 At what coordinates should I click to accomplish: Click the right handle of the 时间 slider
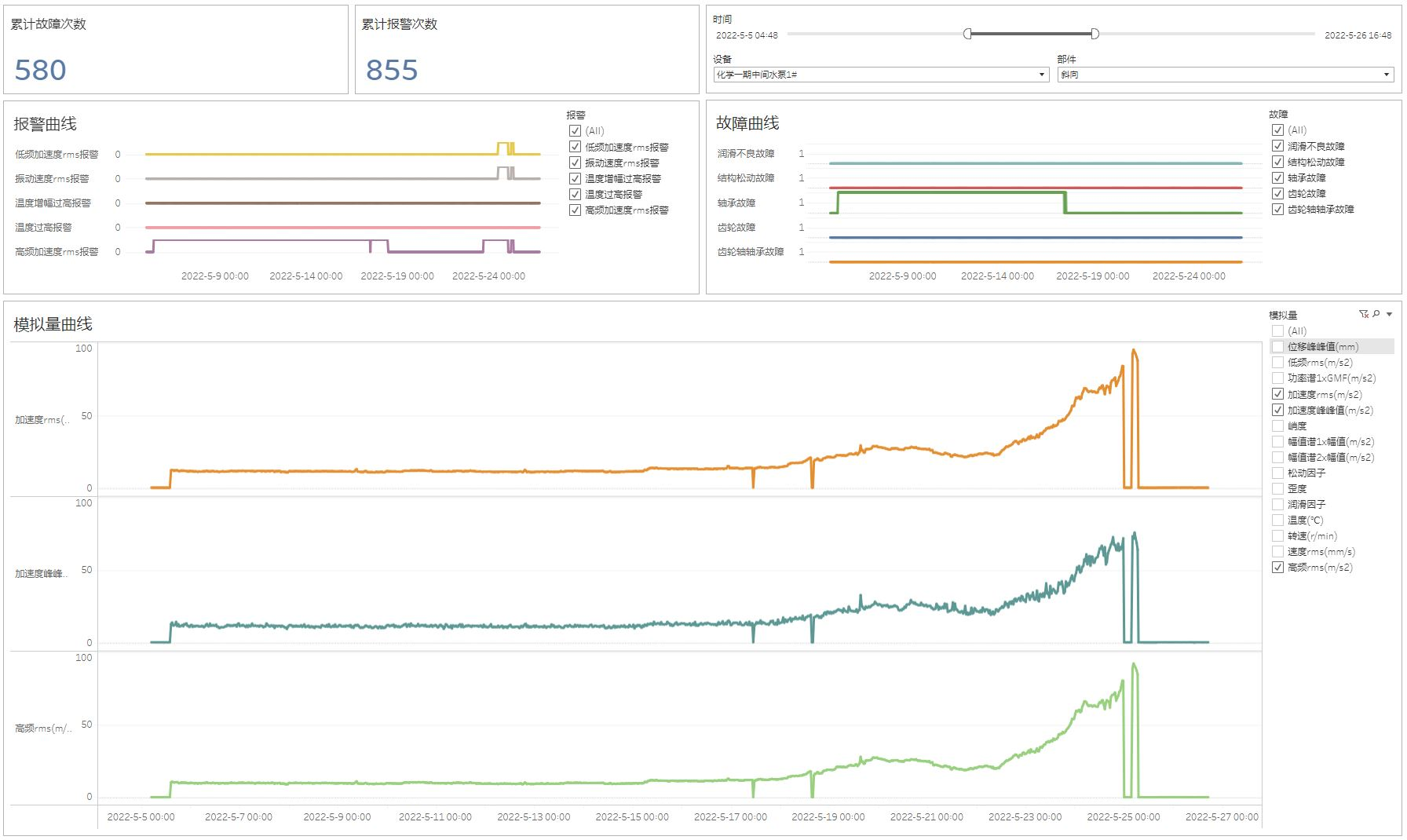point(1095,34)
